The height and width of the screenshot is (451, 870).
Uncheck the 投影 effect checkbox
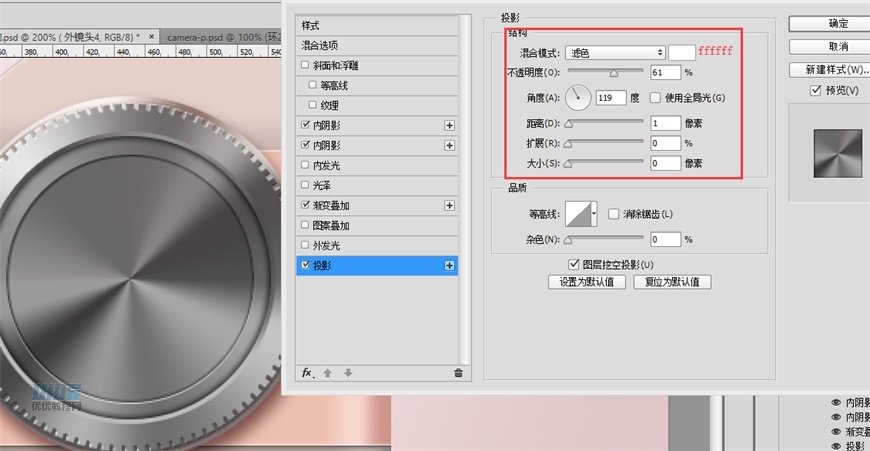305,265
